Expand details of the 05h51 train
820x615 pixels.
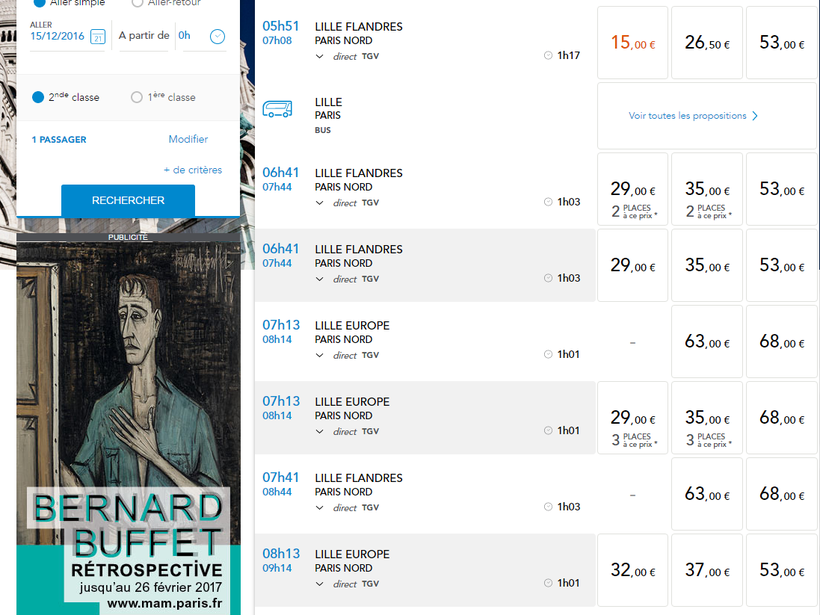pyautogui.click(x=320, y=56)
